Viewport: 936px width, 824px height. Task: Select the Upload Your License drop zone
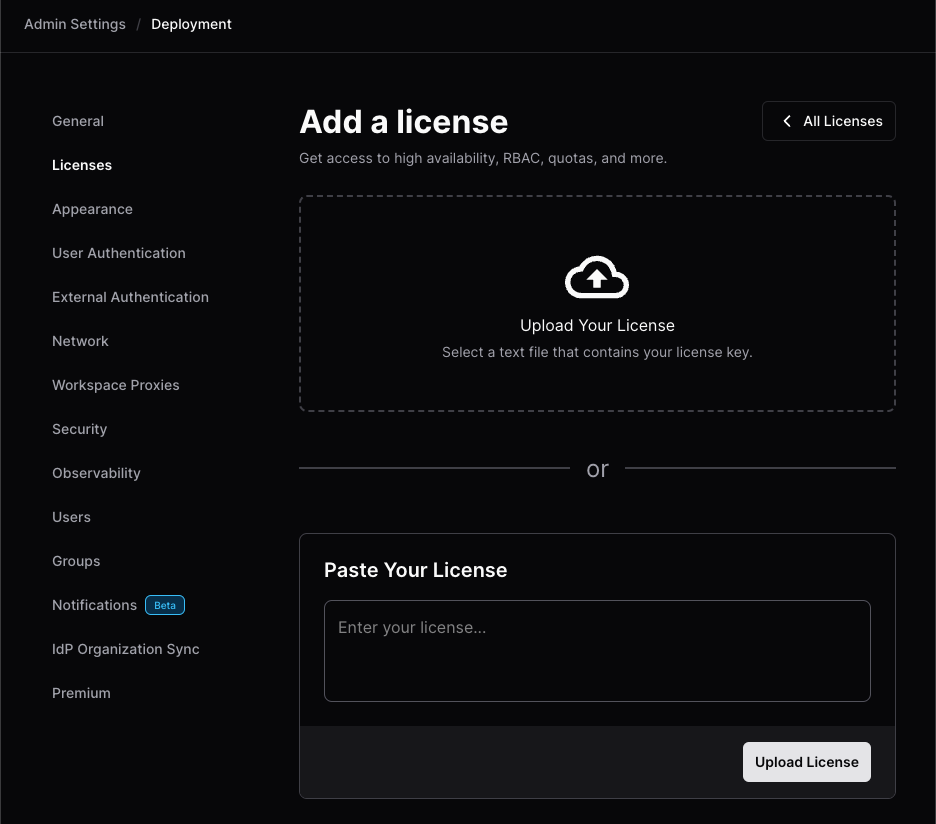point(597,303)
